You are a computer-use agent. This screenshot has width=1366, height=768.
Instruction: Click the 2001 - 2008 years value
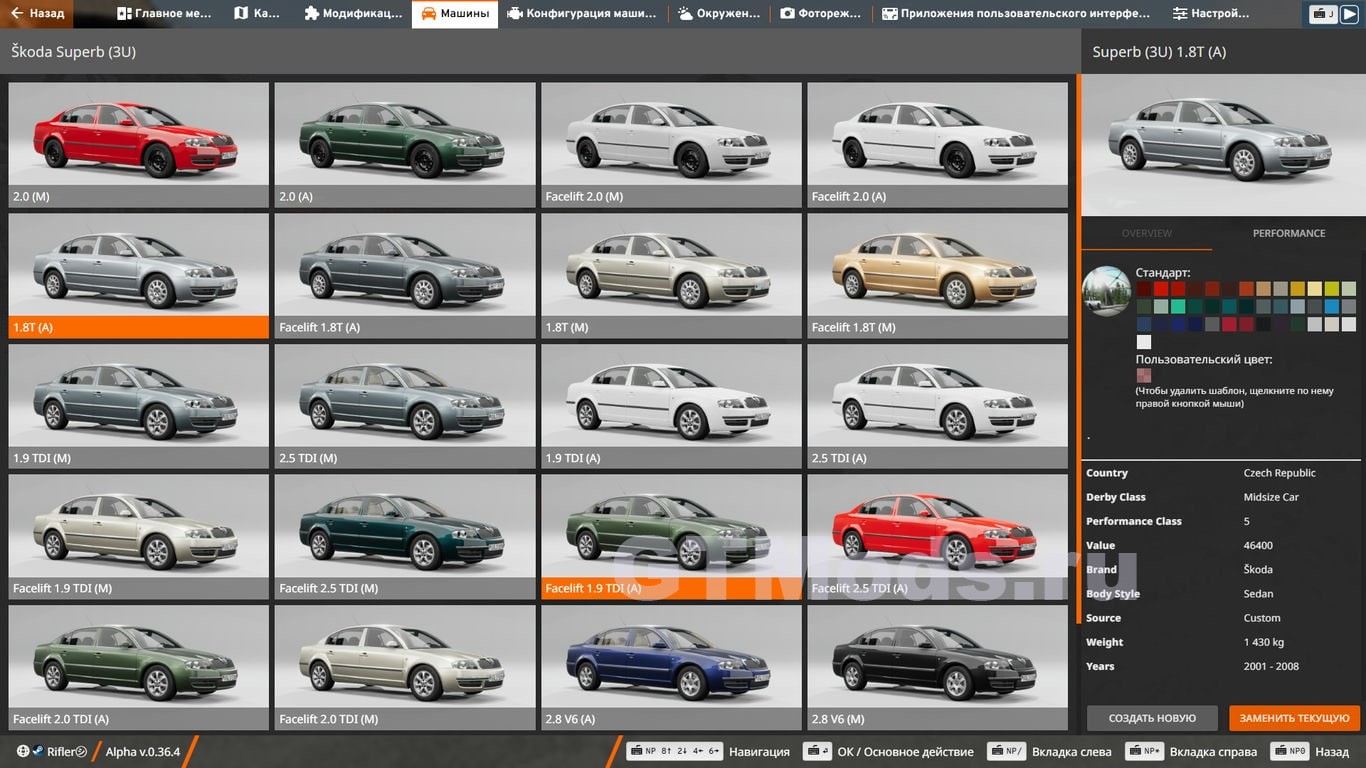(x=1271, y=666)
